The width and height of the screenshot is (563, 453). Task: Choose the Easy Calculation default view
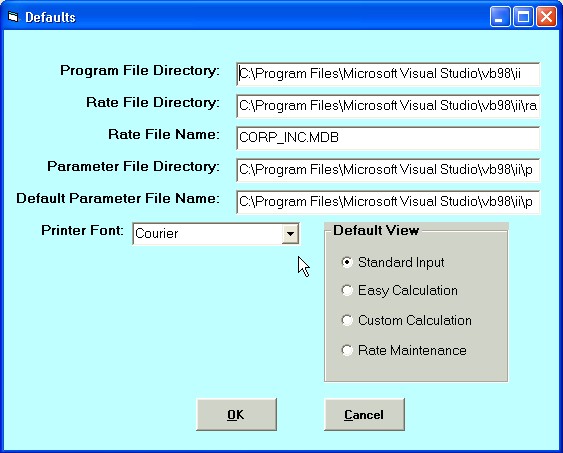[x=347, y=290]
